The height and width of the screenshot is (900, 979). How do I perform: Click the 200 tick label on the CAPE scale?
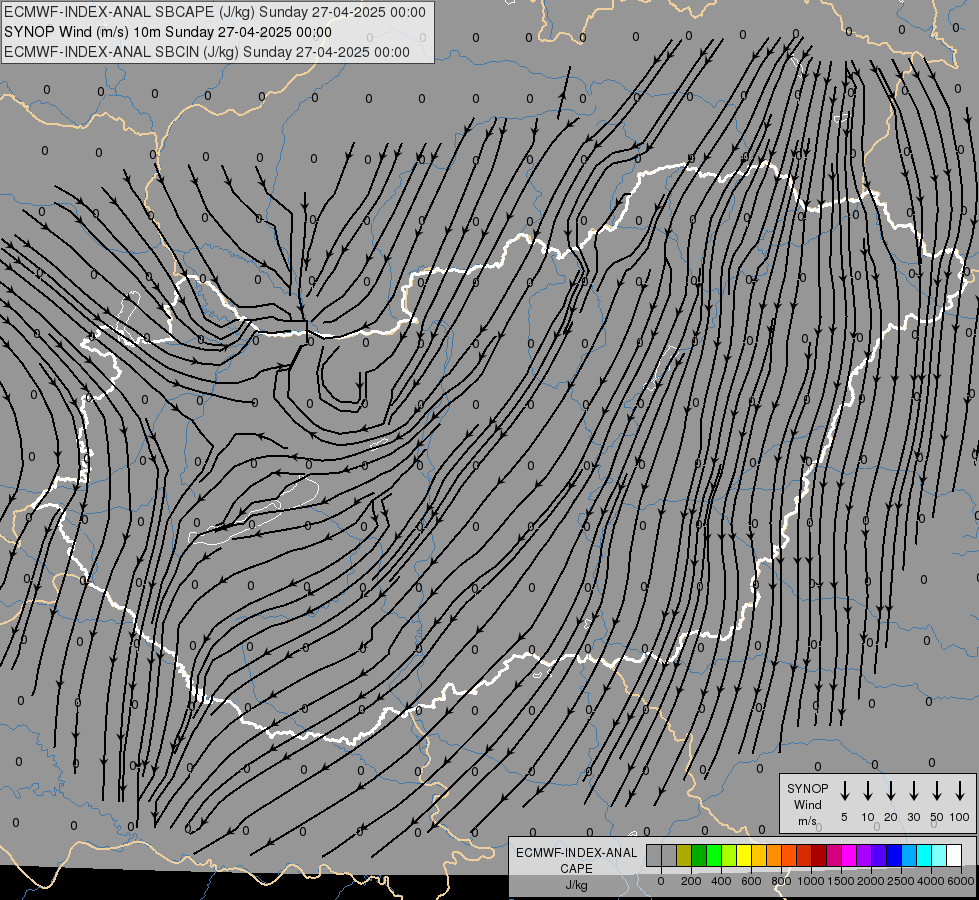(691, 881)
